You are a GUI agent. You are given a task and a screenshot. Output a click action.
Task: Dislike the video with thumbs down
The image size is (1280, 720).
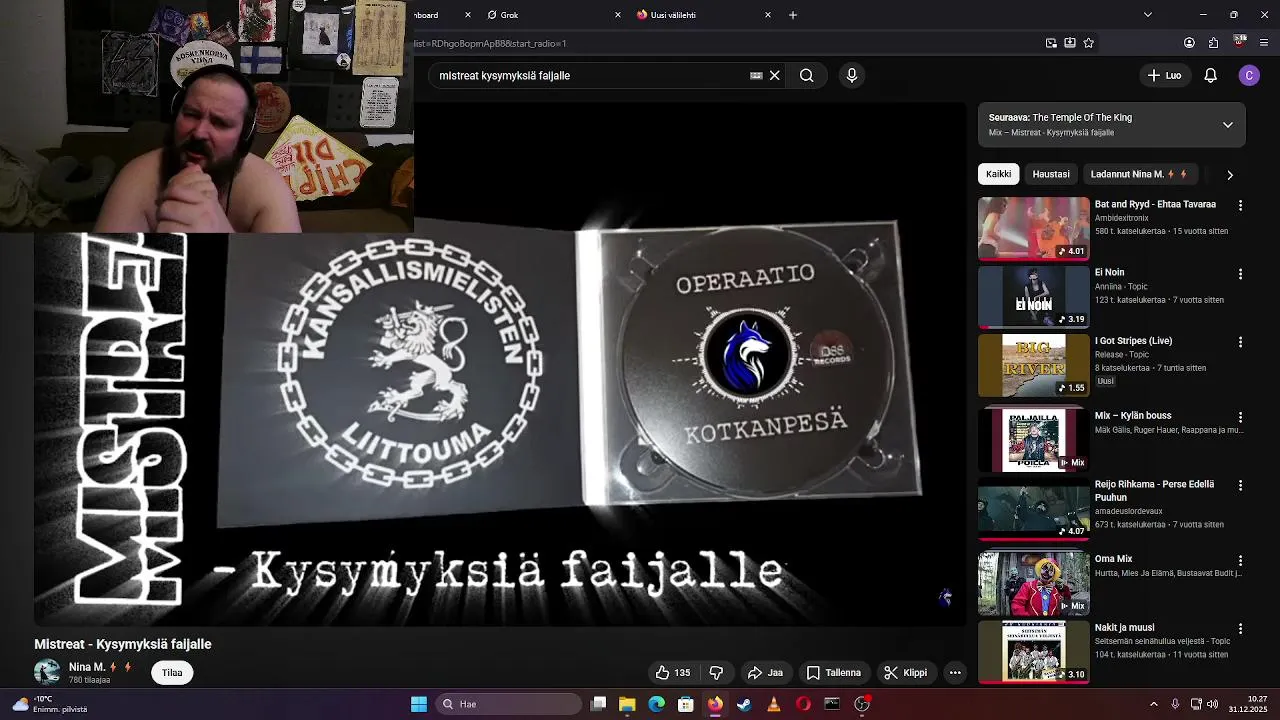[716, 673]
